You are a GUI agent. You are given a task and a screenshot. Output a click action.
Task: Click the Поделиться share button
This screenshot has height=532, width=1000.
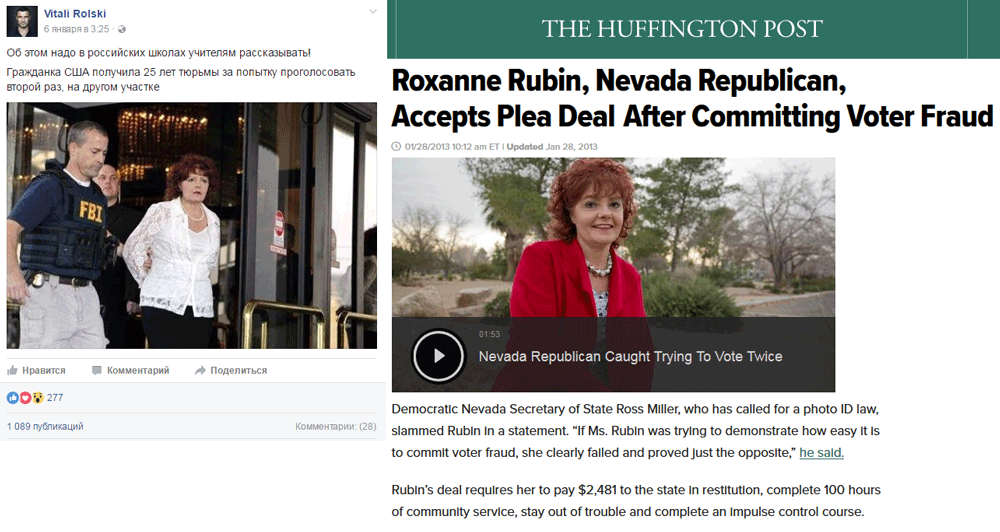[x=231, y=370]
